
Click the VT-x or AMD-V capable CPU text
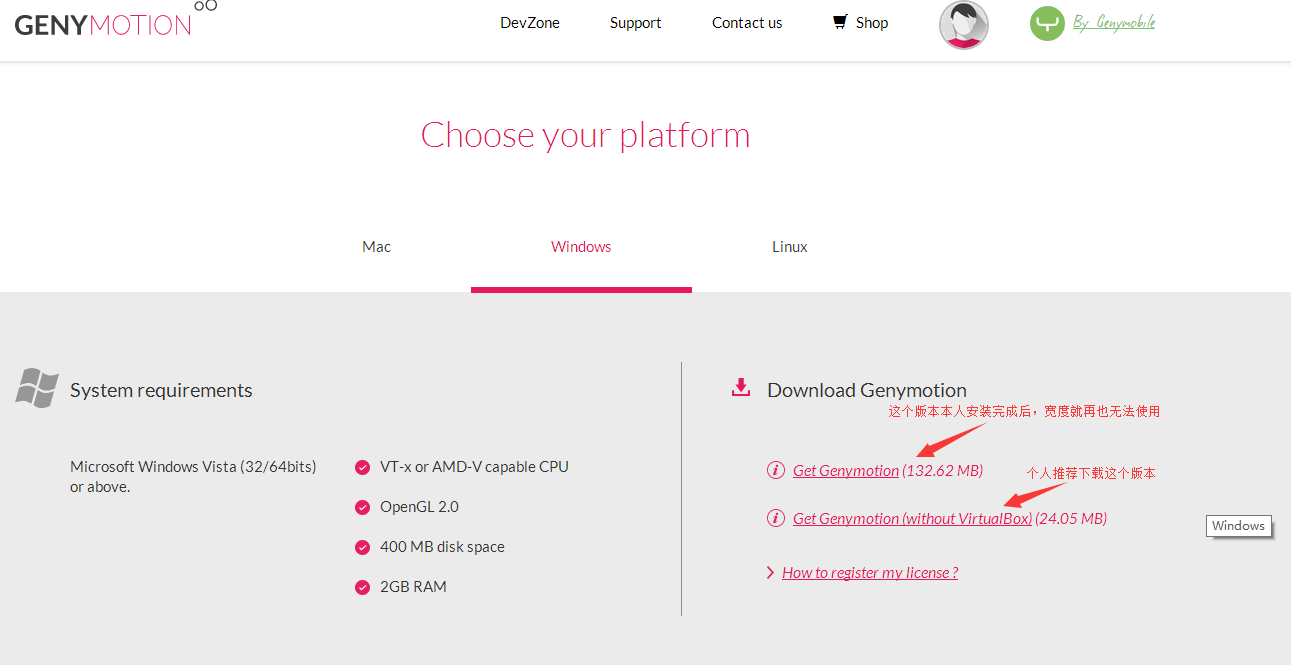click(474, 467)
